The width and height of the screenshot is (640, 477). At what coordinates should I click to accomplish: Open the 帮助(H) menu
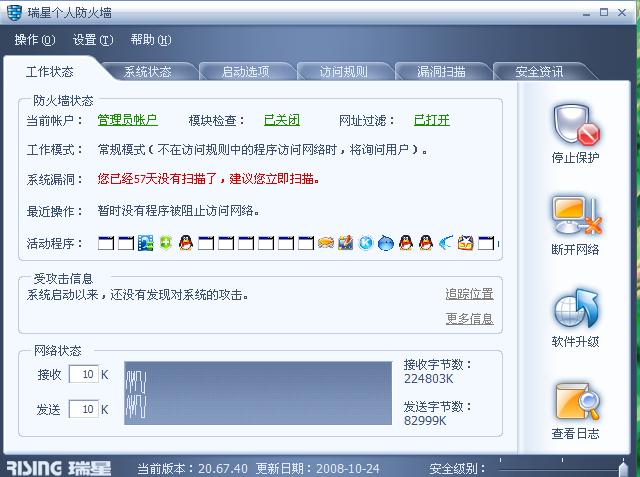(151, 40)
